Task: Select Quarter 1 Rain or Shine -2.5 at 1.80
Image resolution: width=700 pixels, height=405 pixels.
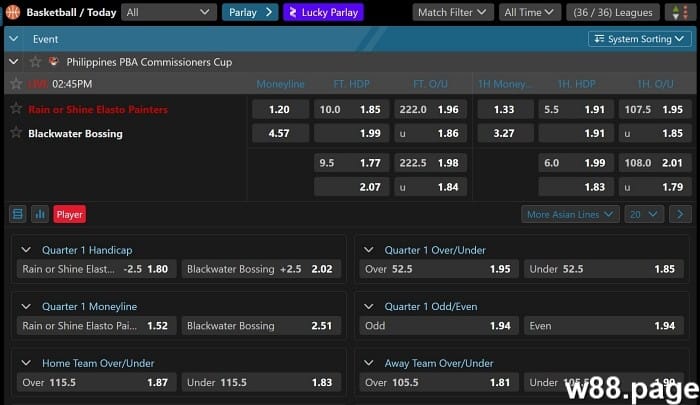Action: coord(96,269)
